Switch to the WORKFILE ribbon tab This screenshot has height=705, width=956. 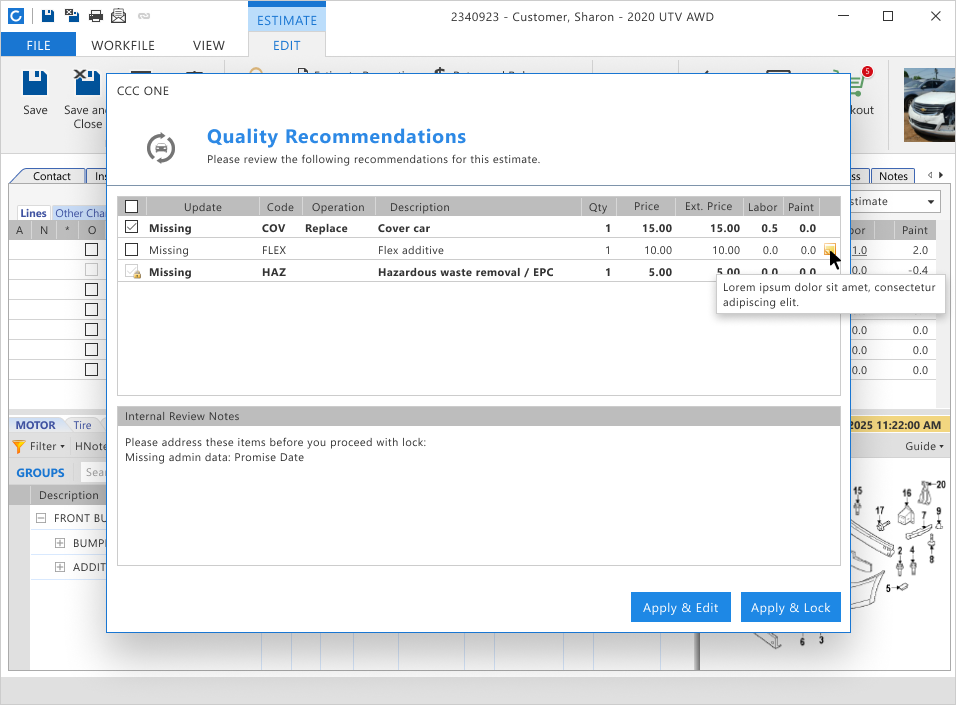[123, 45]
